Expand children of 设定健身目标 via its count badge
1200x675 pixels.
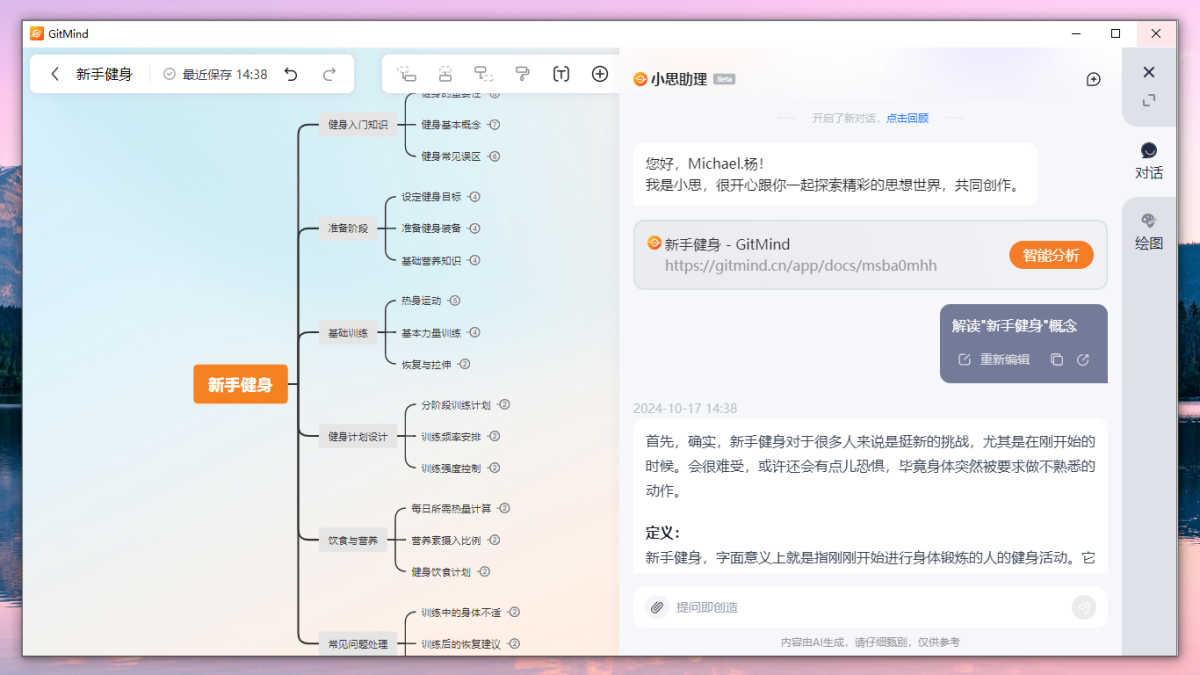[474, 197]
